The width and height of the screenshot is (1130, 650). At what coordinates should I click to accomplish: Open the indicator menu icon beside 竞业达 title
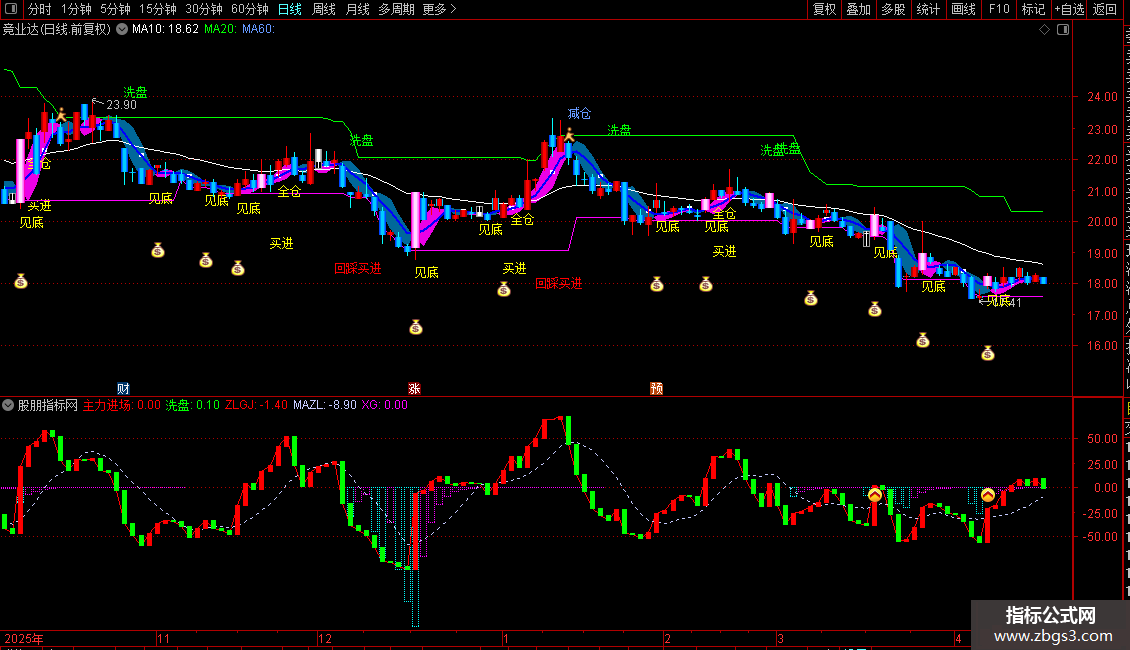coord(122,29)
